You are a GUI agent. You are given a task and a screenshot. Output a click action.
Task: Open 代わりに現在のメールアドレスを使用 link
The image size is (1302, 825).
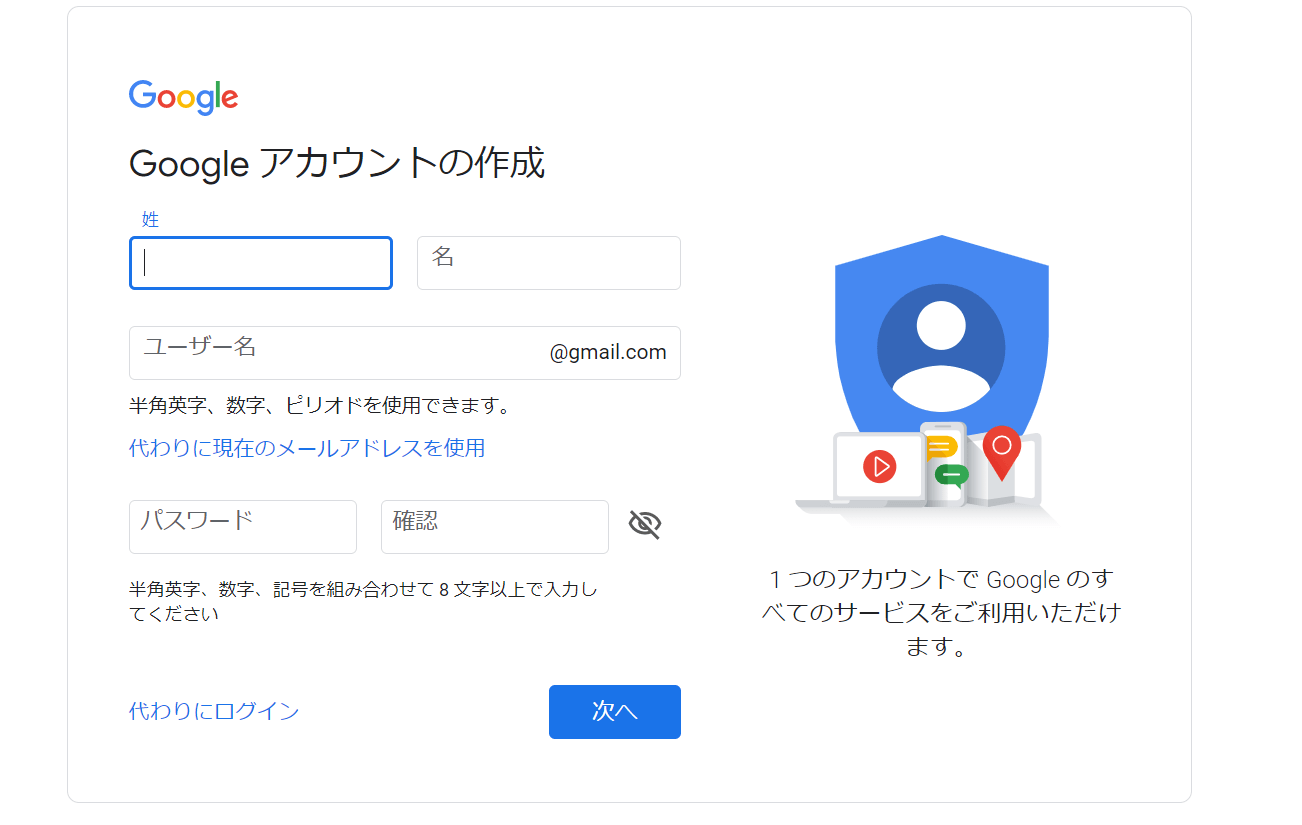click(x=307, y=448)
